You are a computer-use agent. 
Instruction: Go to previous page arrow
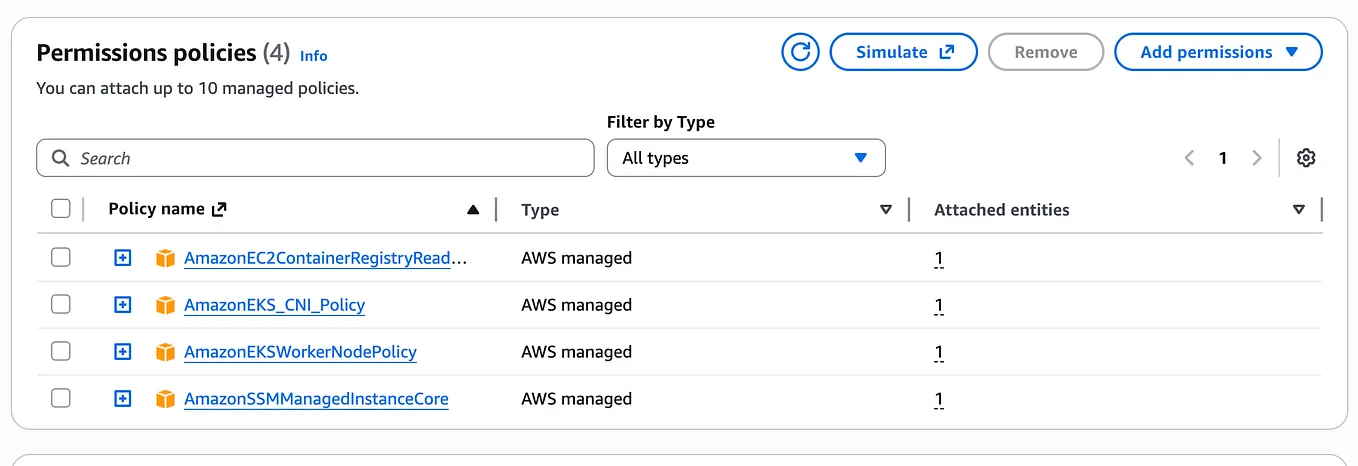(1189, 158)
